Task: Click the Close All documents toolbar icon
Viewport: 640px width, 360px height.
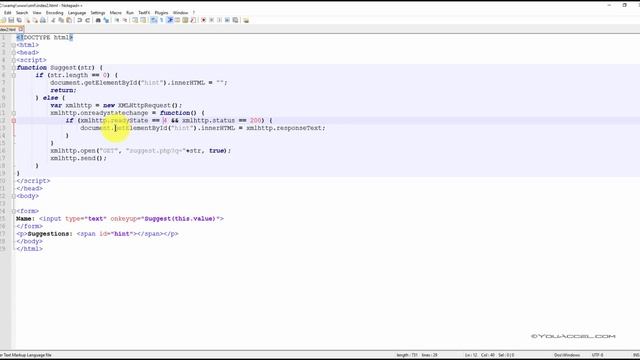Action: point(35,20)
